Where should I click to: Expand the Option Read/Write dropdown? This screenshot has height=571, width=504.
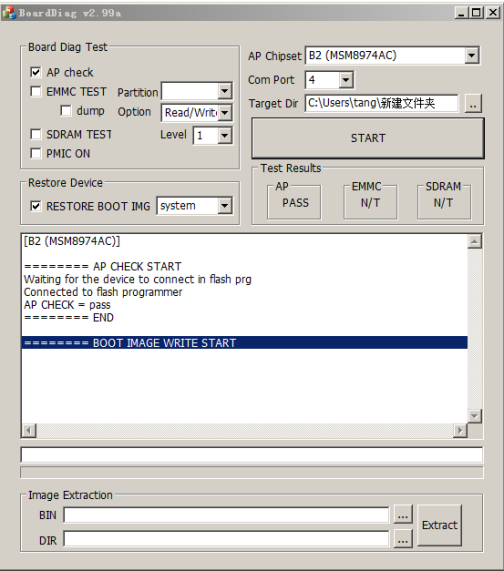click(225, 113)
